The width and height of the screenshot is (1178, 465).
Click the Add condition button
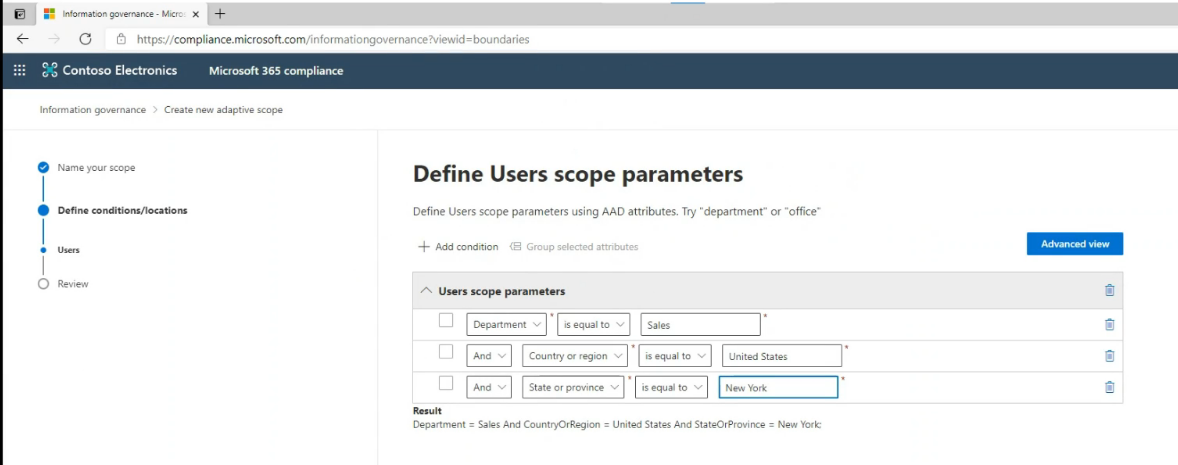click(x=458, y=247)
